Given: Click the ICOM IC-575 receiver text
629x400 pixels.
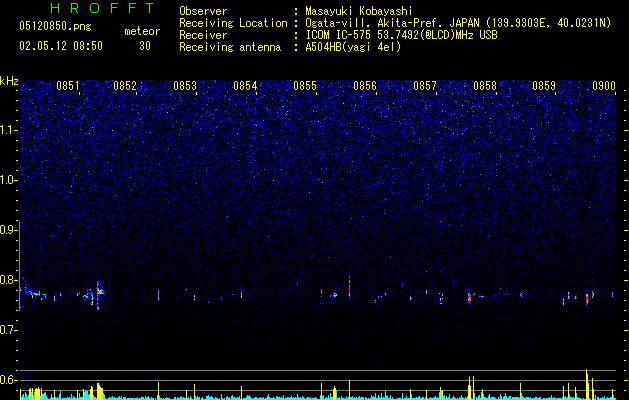Looking at the screenshot, I should point(401,35).
